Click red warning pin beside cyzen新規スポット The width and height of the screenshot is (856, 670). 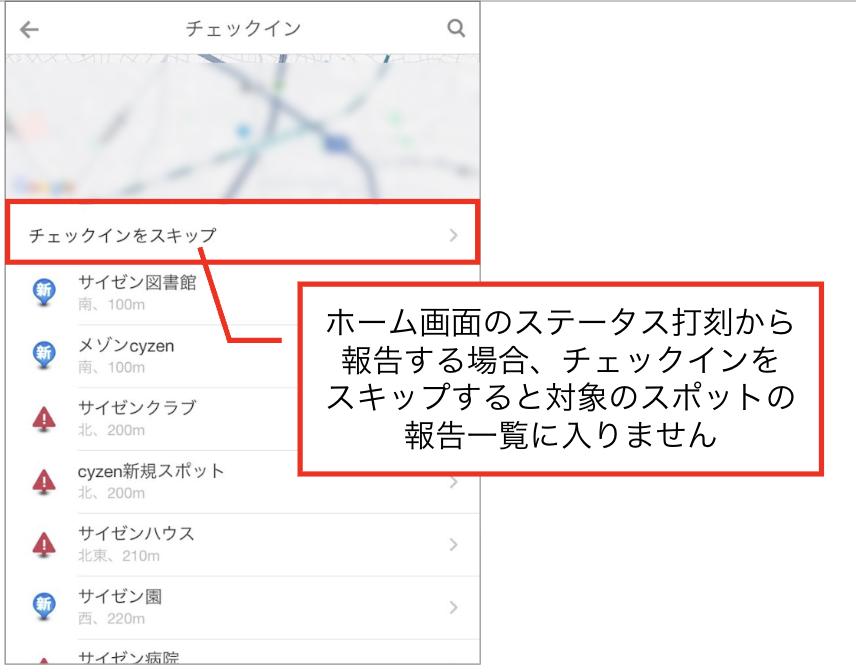(x=44, y=482)
